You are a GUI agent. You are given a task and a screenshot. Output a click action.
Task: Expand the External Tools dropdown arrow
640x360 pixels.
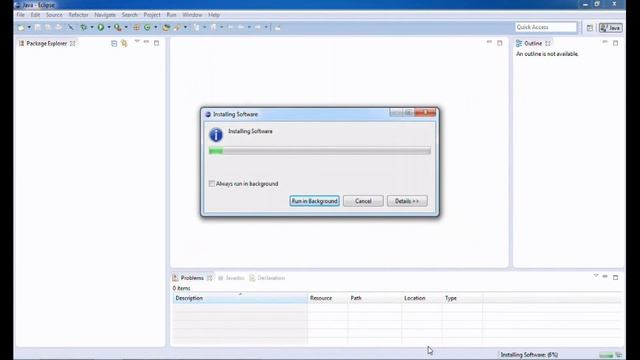[126, 27]
